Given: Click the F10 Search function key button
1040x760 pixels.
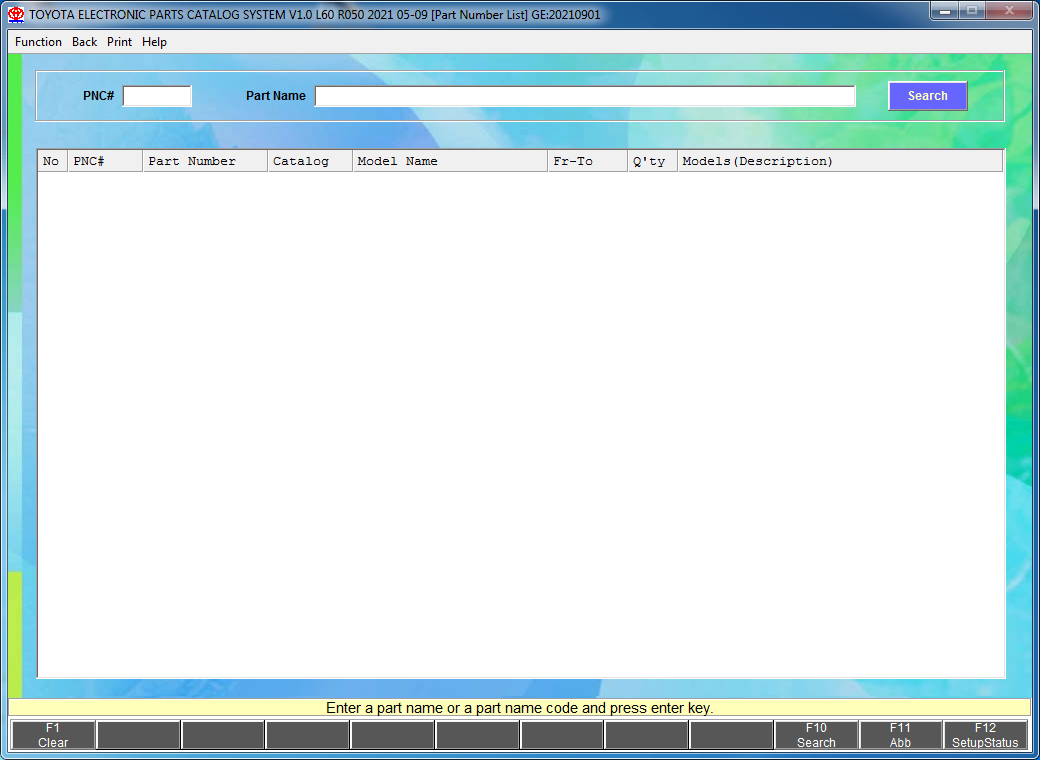Looking at the screenshot, I should pos(816,735).
